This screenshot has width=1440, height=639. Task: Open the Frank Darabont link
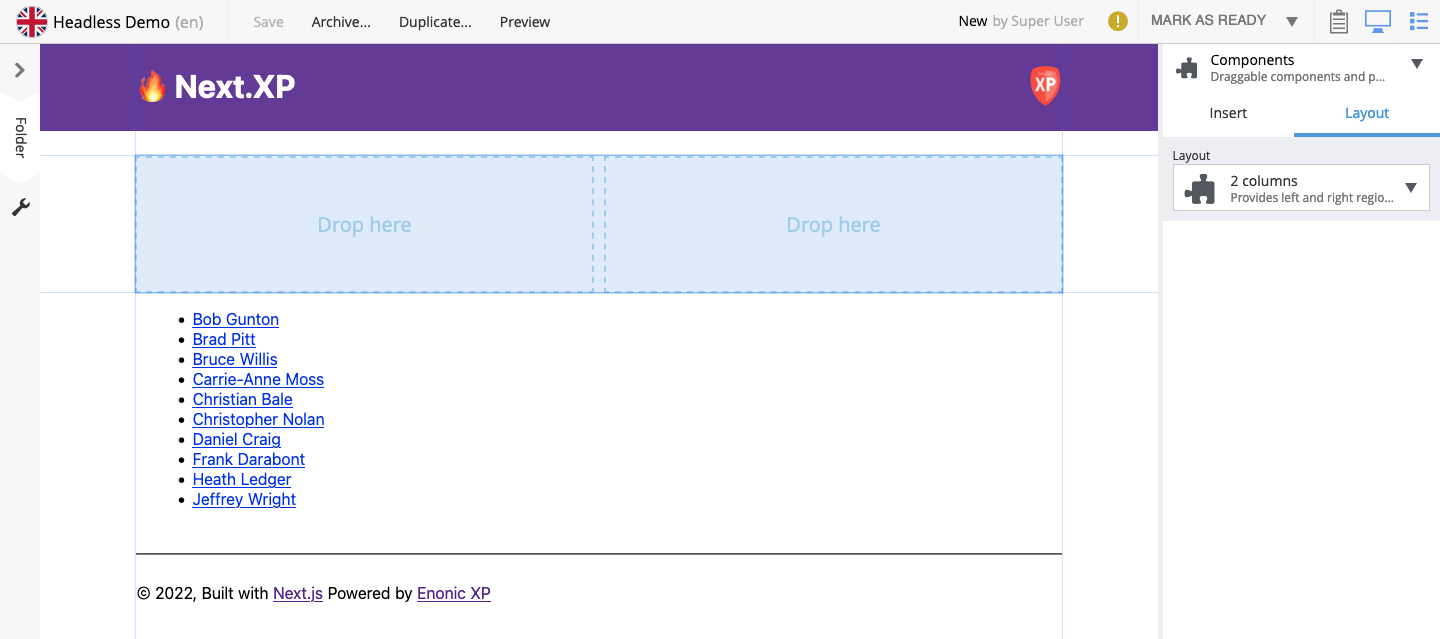(x=249, y=459)
